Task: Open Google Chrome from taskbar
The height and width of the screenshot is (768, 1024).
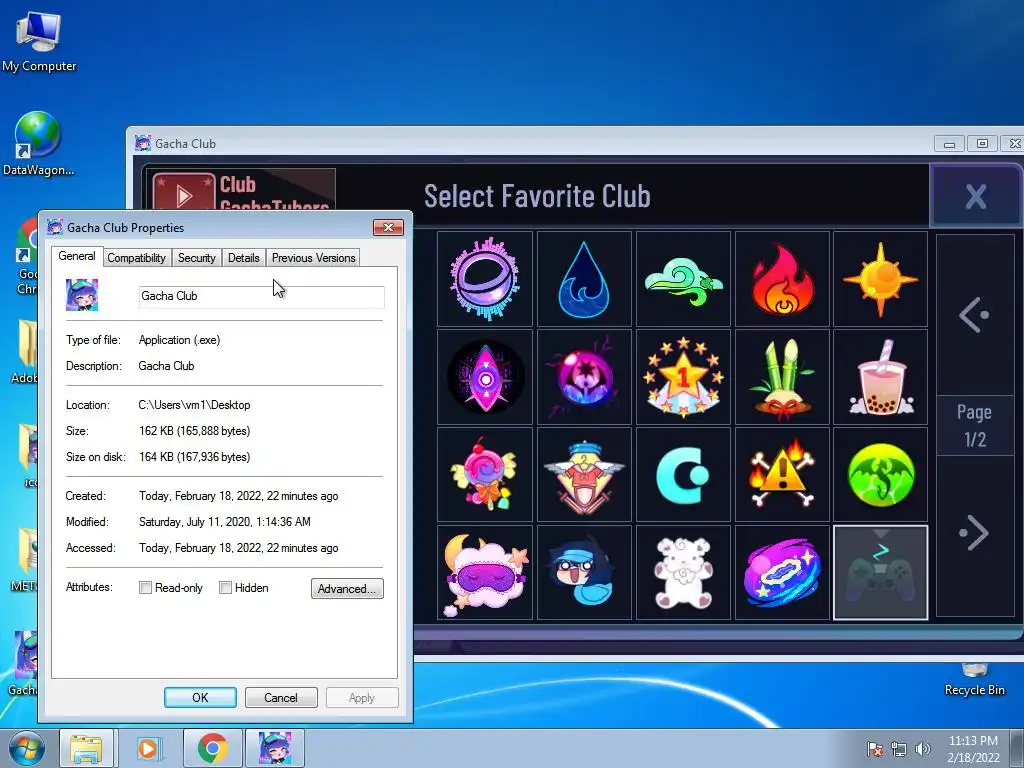Action: (212, 748)
